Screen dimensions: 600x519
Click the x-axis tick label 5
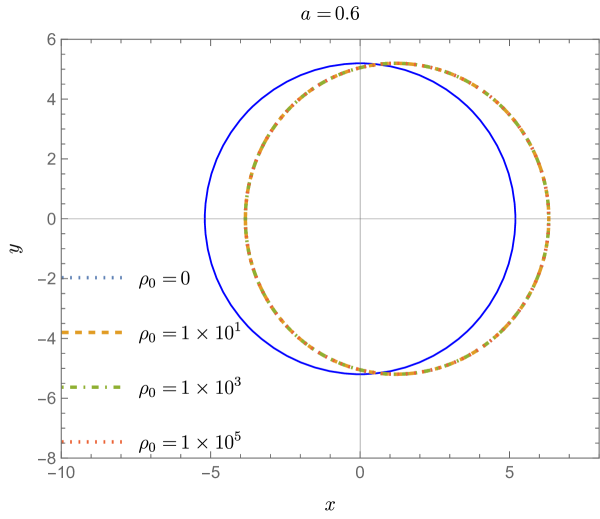pyautogui.click(x=509, y=473)
